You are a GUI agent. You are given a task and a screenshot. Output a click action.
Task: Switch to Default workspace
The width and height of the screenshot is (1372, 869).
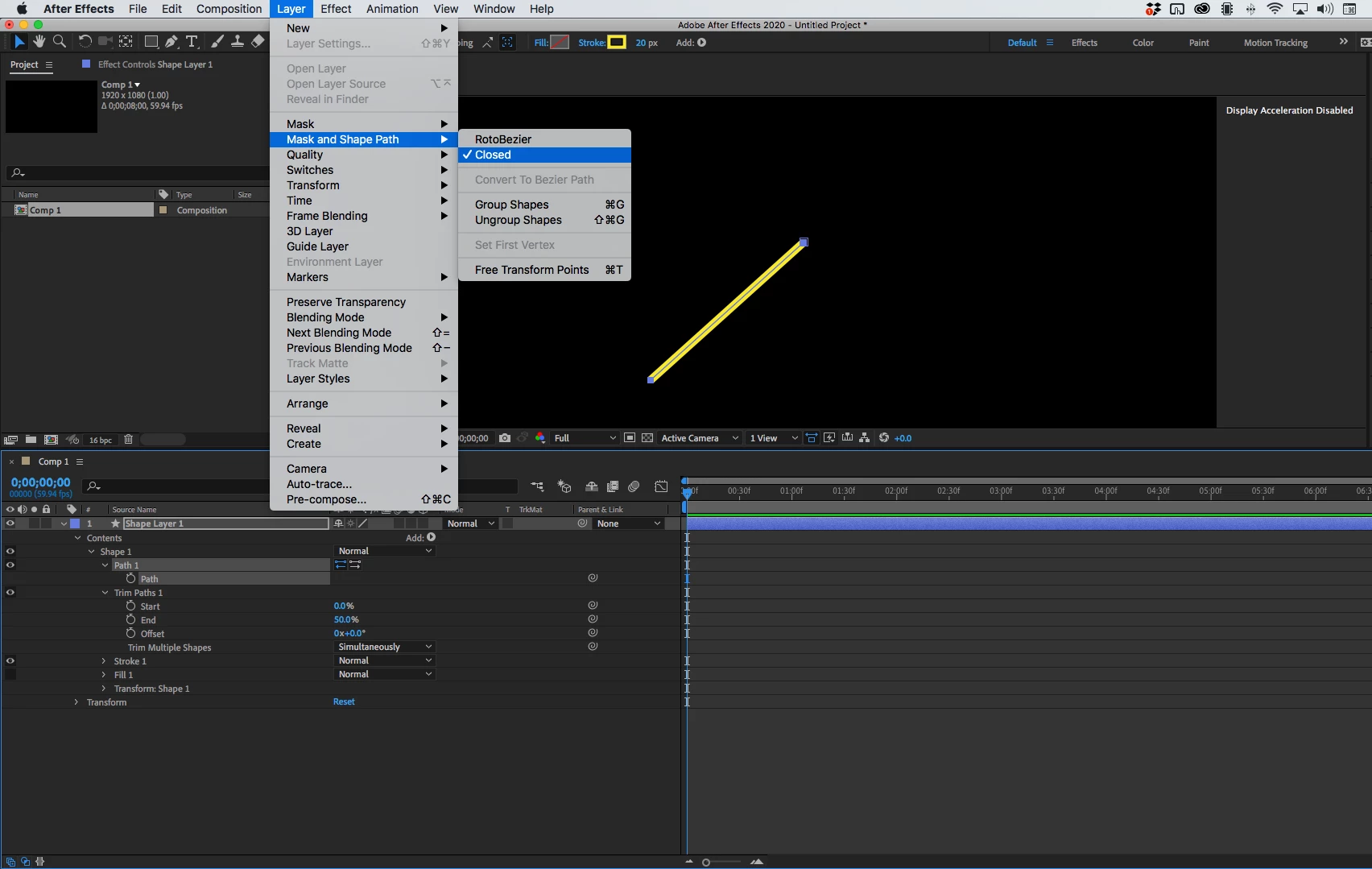click(1022, 43)
